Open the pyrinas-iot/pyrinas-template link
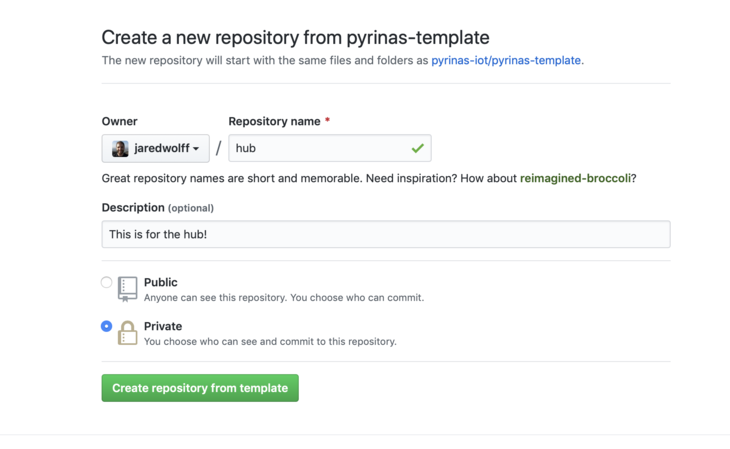Image resolution: width=730 pixels, height=449 pixels. [x=506, y=60]
